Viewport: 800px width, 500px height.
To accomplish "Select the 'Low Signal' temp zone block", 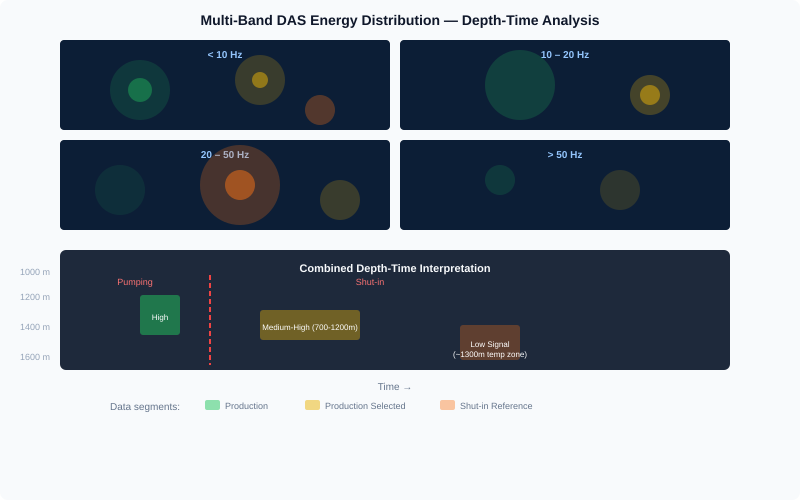I will 490,342.
